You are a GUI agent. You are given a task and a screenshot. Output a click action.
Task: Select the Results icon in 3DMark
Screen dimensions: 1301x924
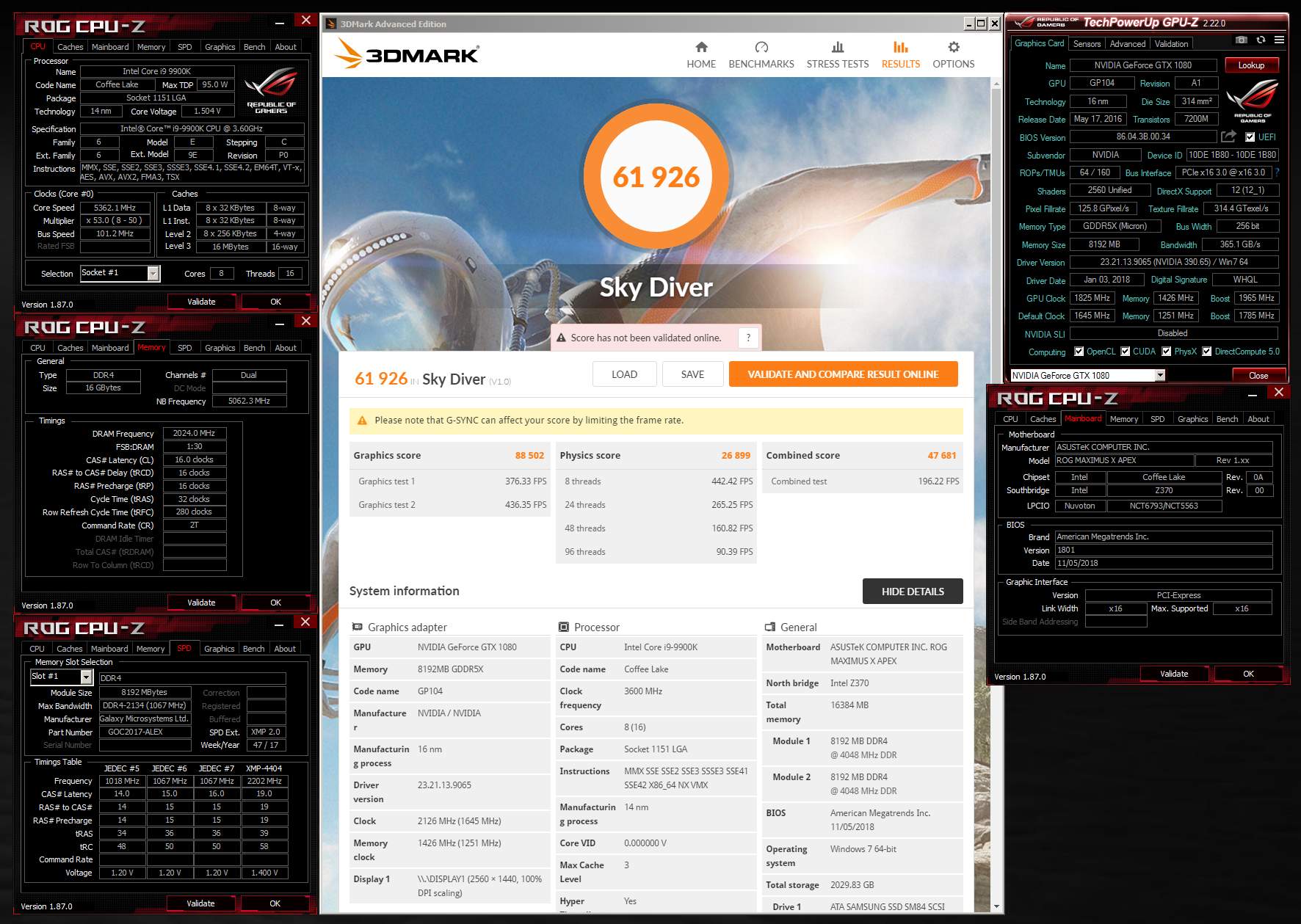901,48
